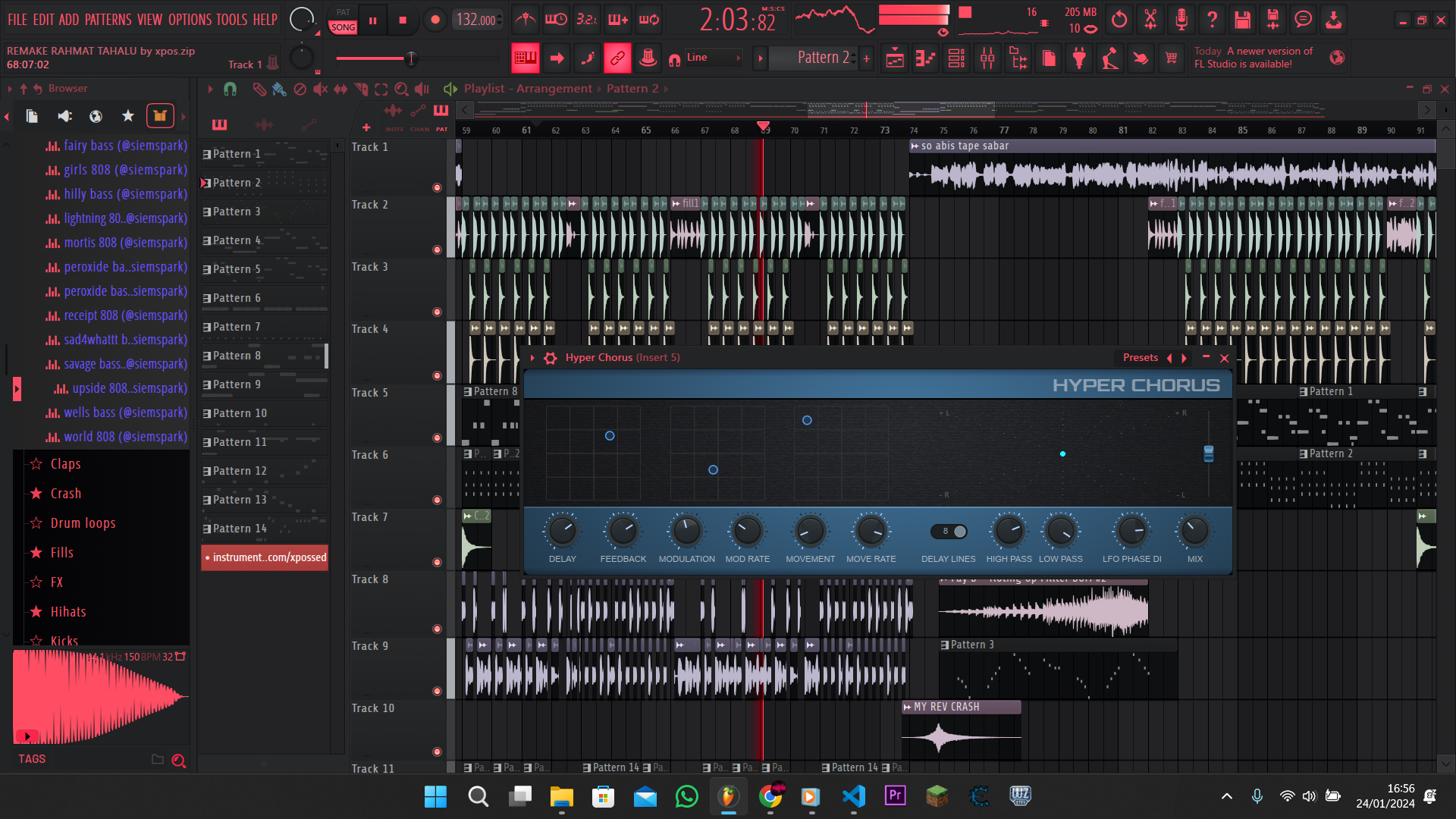Expand Hyper Chorus plugin options arrow

point(532,358)
